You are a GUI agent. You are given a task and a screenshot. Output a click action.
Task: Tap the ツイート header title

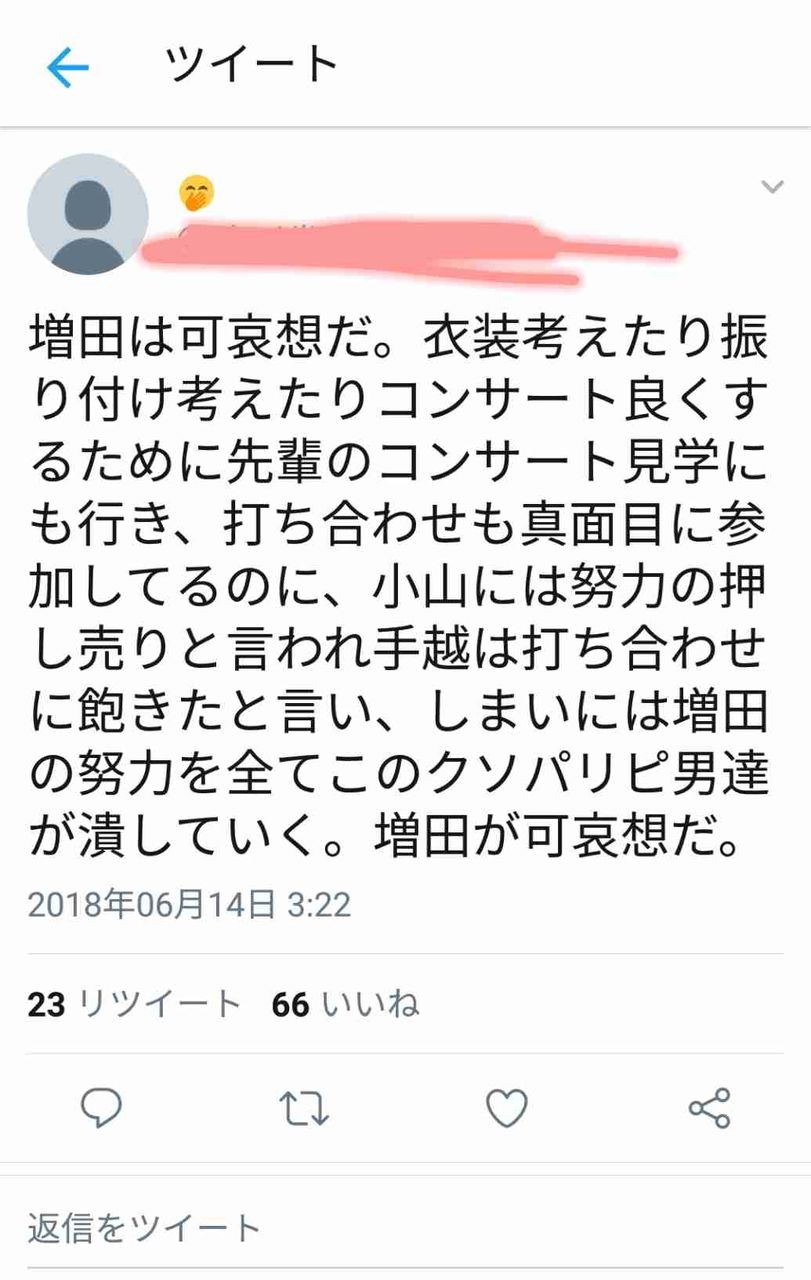pos(253,66)
